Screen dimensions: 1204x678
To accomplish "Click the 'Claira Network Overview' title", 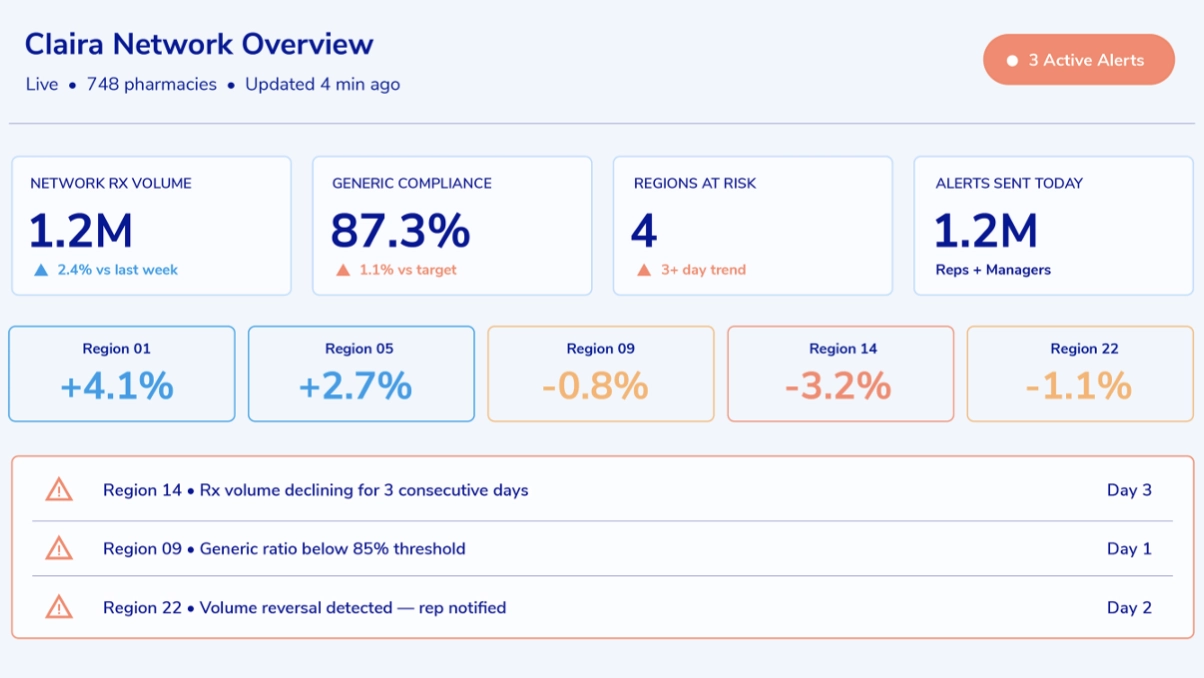I will [x=199, y=44].
